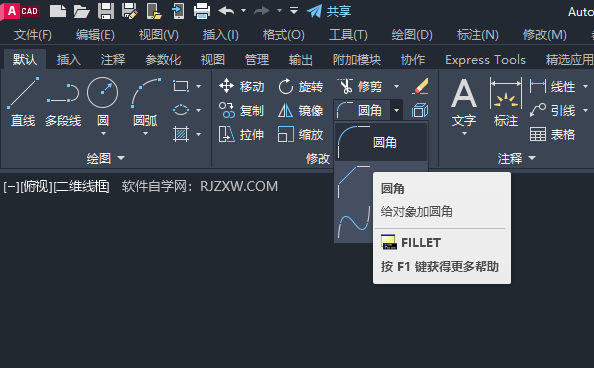
Task: Expand the hatch tool dropdown arrow
Action: [x=199, y=134]
